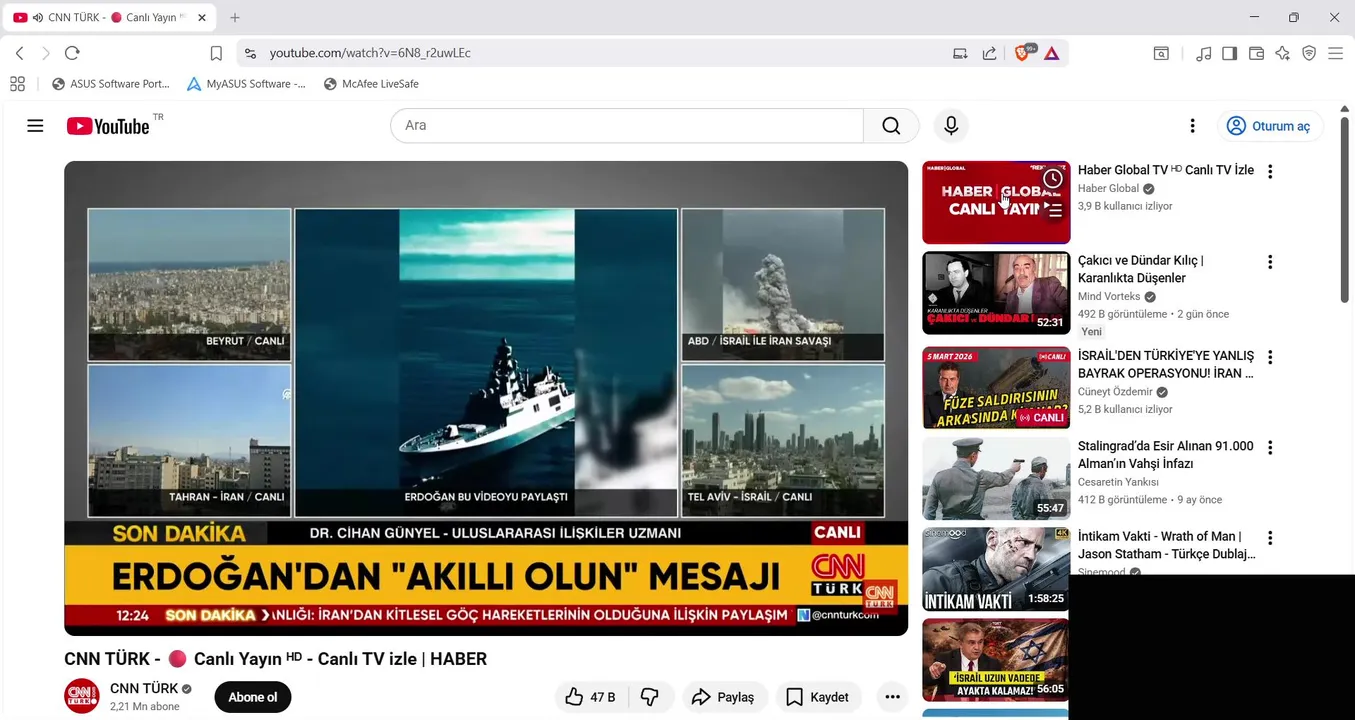Open the CNN TÜRK channel avatar
This screenshot has height=720, width=1355.
[x=82, y=697]
